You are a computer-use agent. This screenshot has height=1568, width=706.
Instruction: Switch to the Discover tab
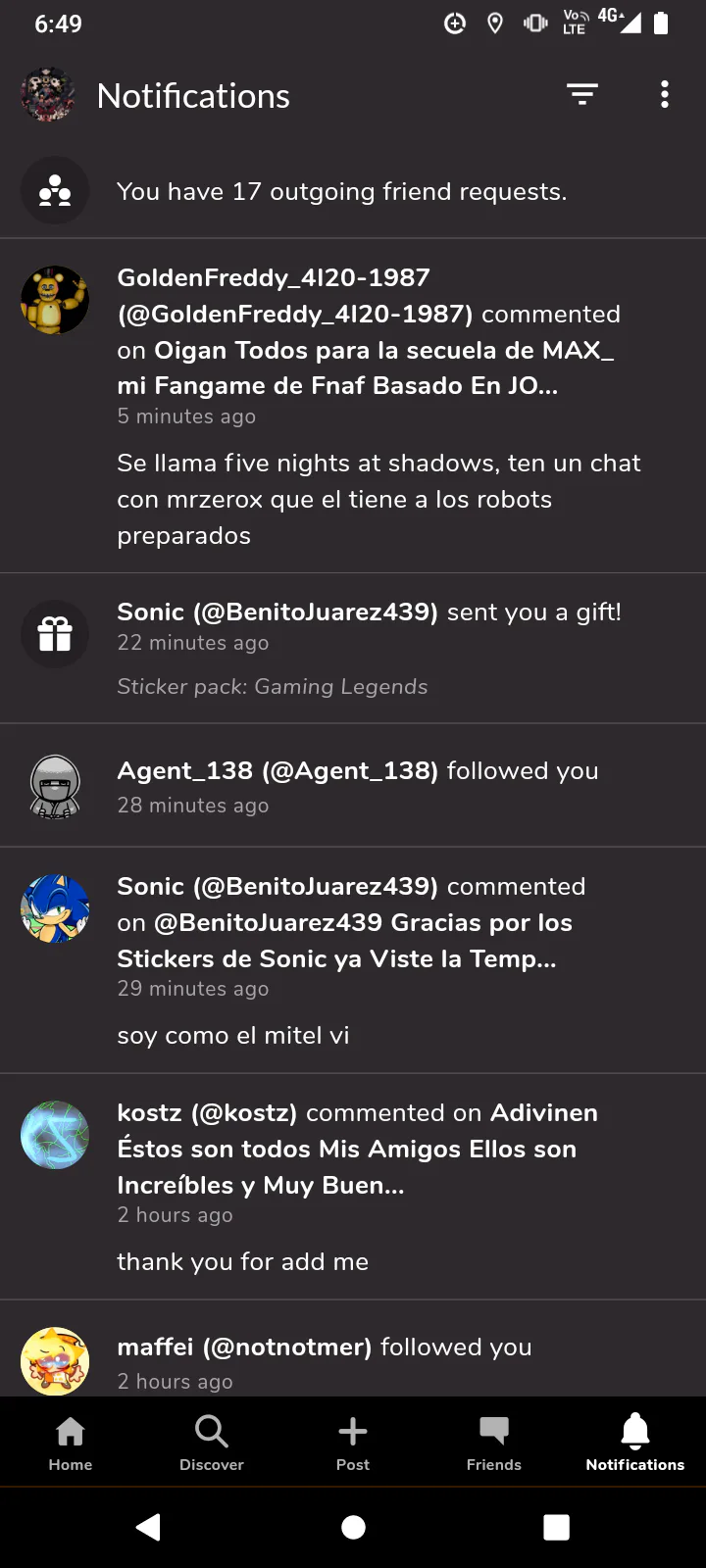tap(212, 1443)
